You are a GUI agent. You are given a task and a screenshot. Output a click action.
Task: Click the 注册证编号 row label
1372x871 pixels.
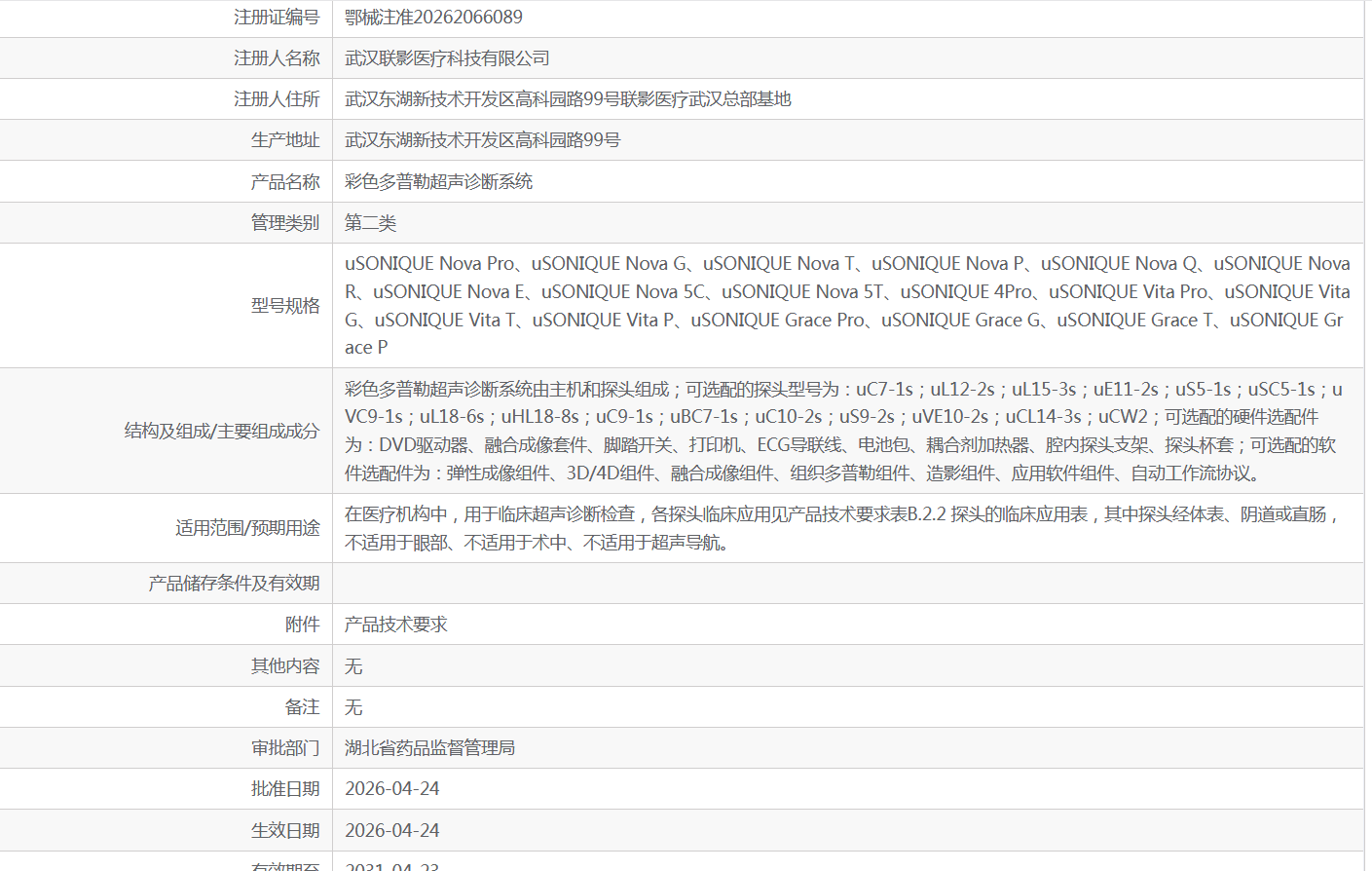coord(277,18)
